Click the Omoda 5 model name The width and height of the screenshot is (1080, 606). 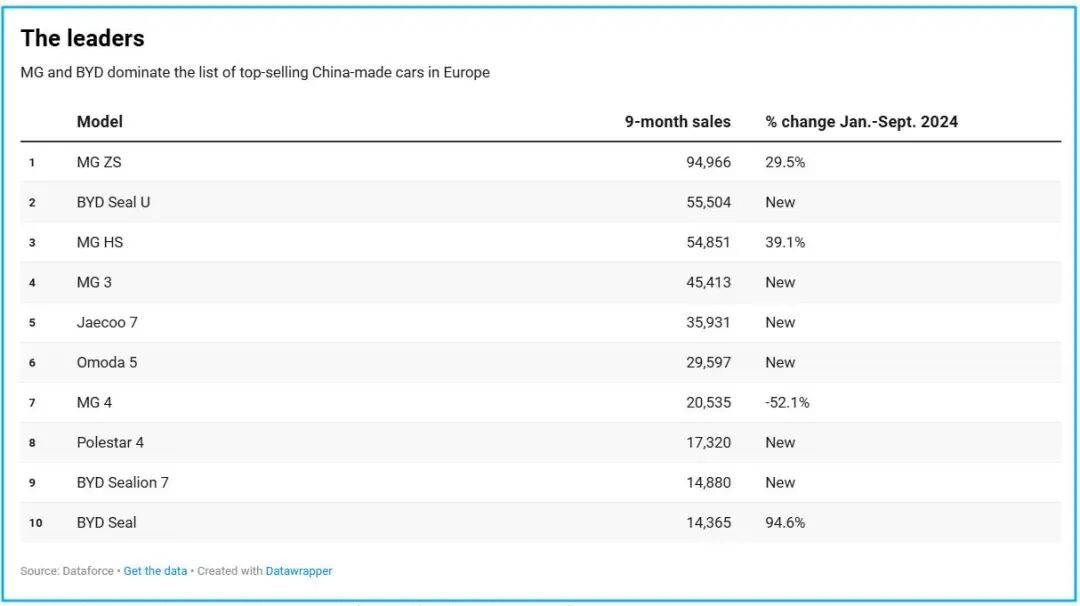tap(107, 362)
